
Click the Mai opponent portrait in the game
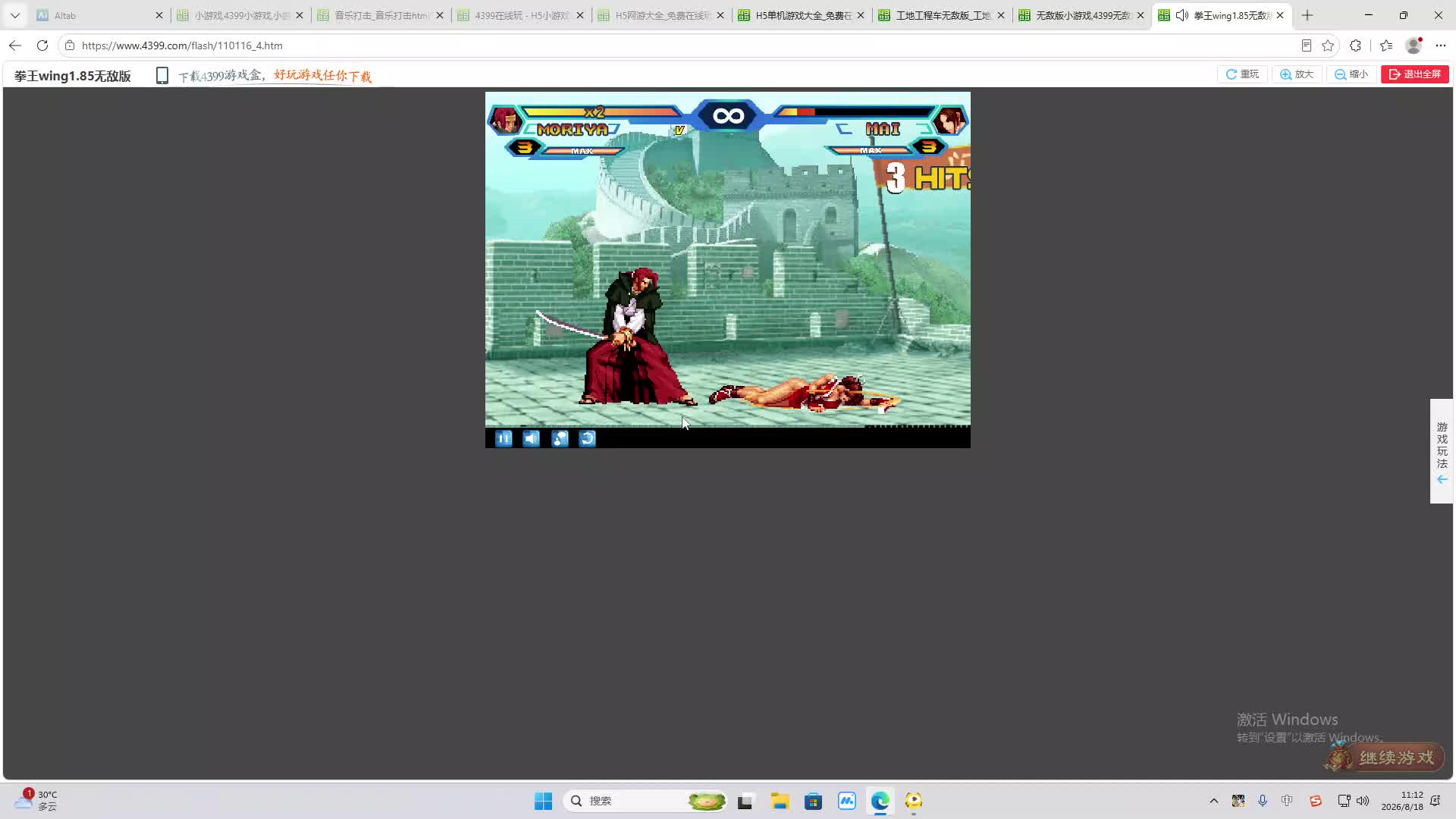coord(949,120)
